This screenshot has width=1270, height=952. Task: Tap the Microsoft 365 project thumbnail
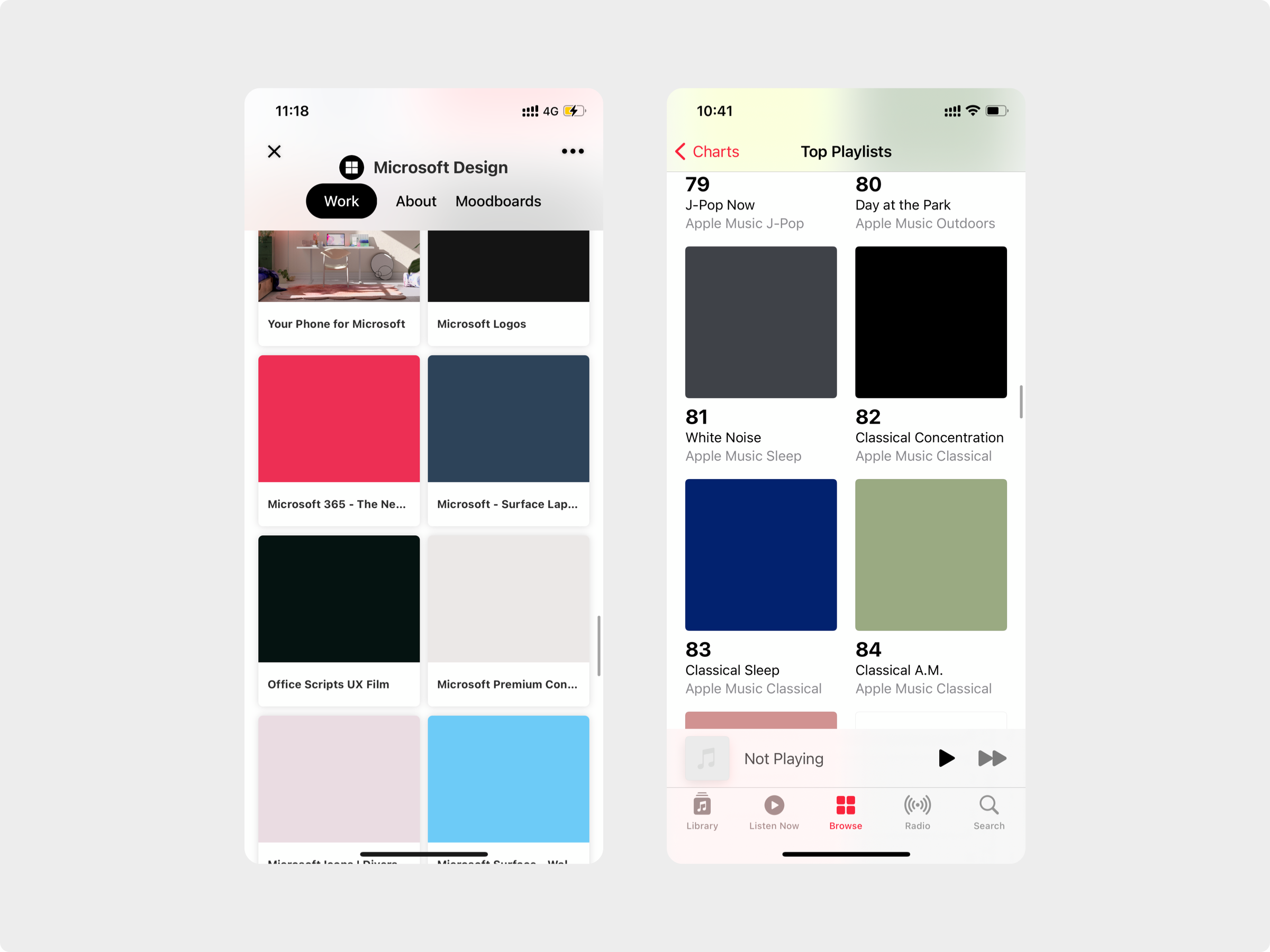338,418
